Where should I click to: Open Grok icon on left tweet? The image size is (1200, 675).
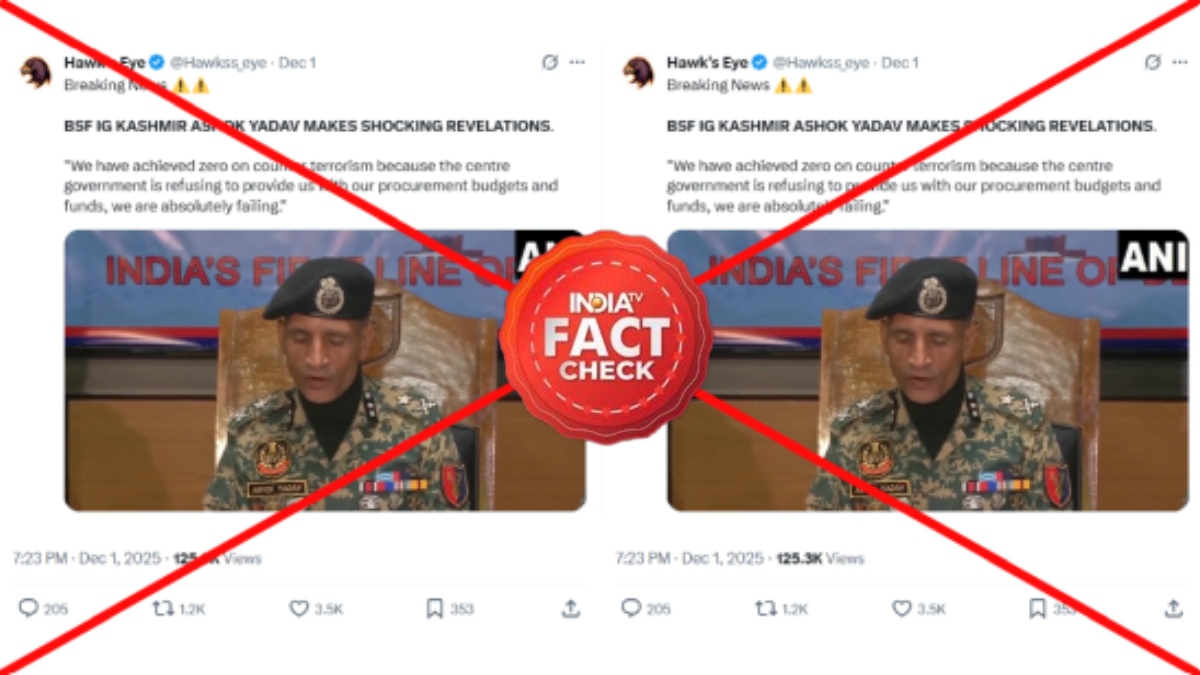[549, 62]
